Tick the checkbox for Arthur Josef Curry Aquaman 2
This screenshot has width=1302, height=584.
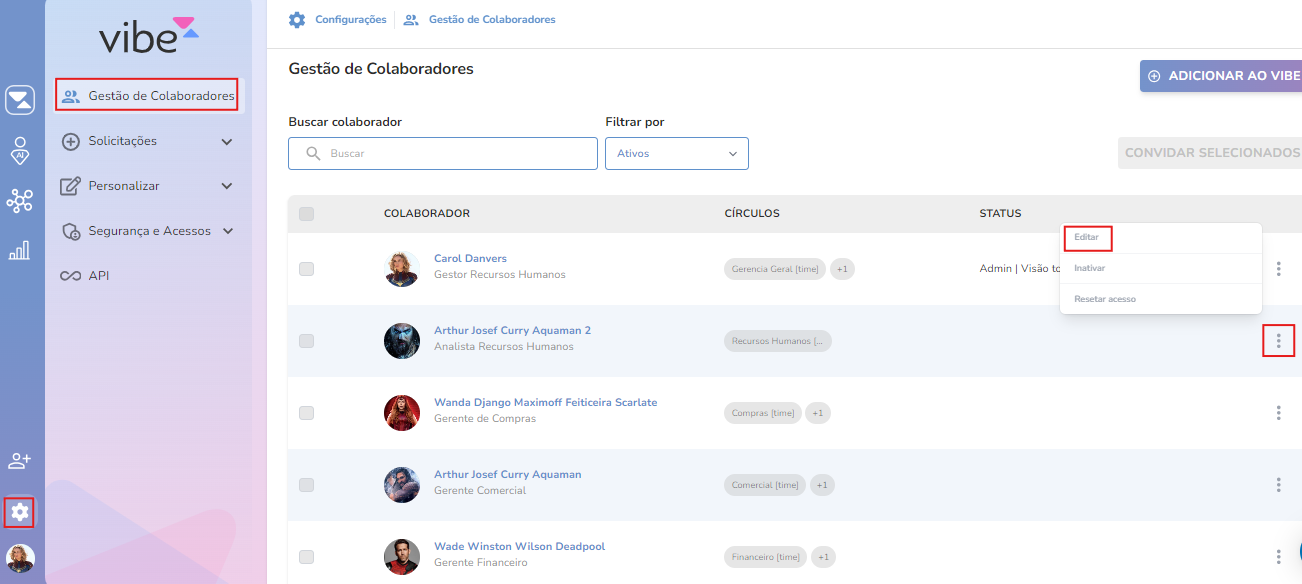306,341
